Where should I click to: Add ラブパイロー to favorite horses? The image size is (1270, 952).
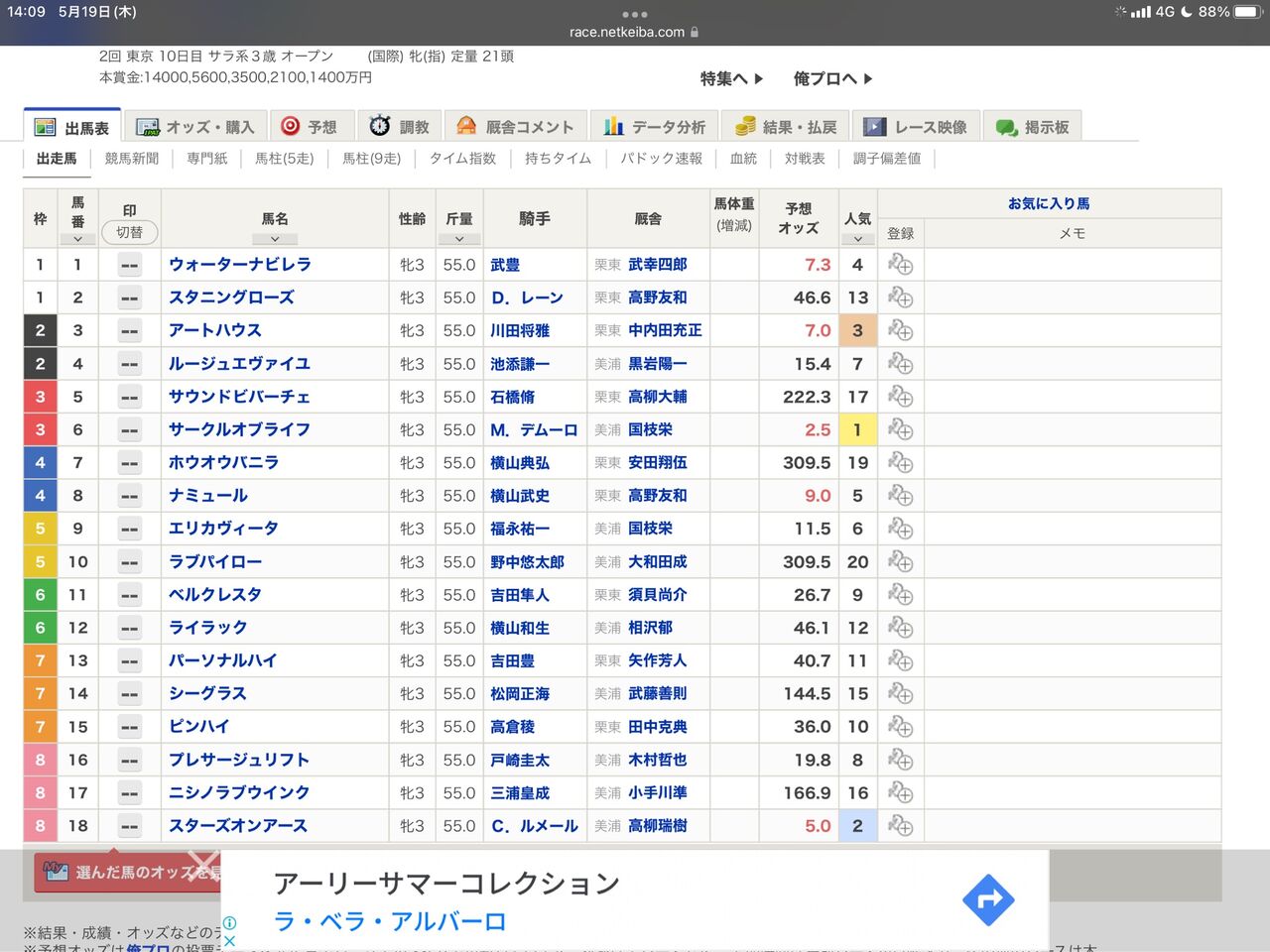(x=900, y=561)
